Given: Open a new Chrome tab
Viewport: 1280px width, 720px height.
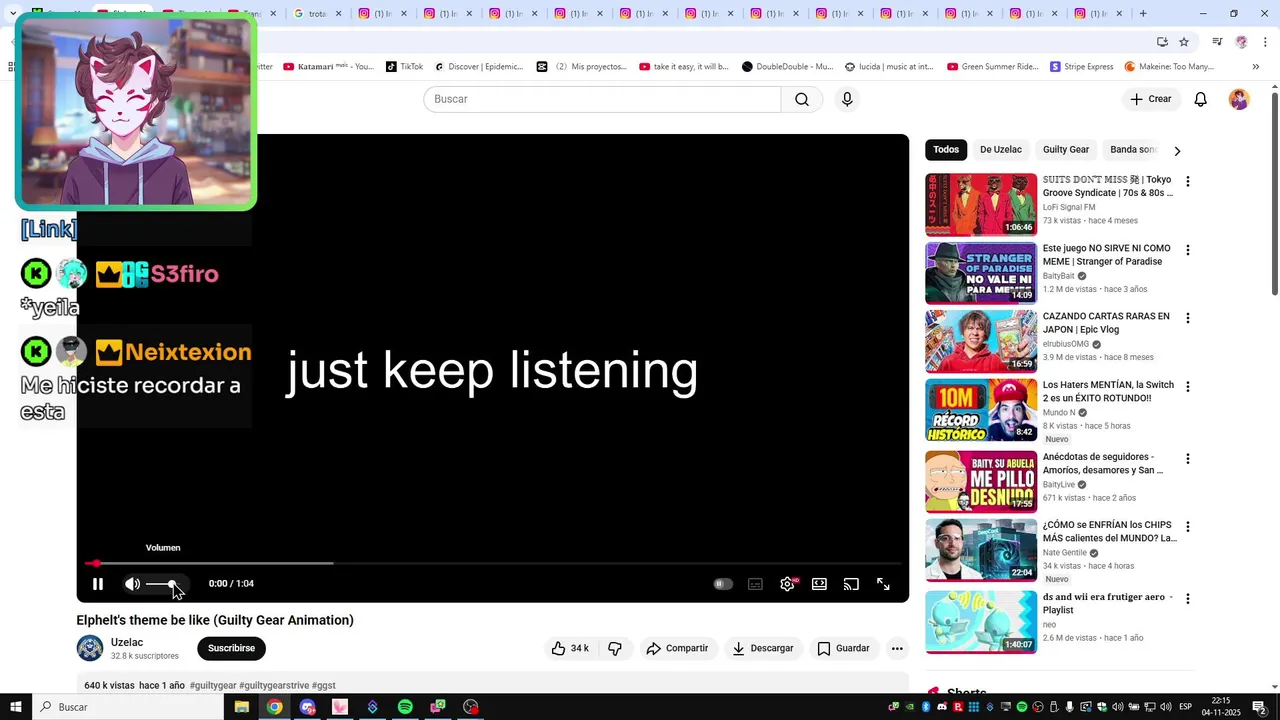Looking at the screenshot, I should tap(1143, 14).
